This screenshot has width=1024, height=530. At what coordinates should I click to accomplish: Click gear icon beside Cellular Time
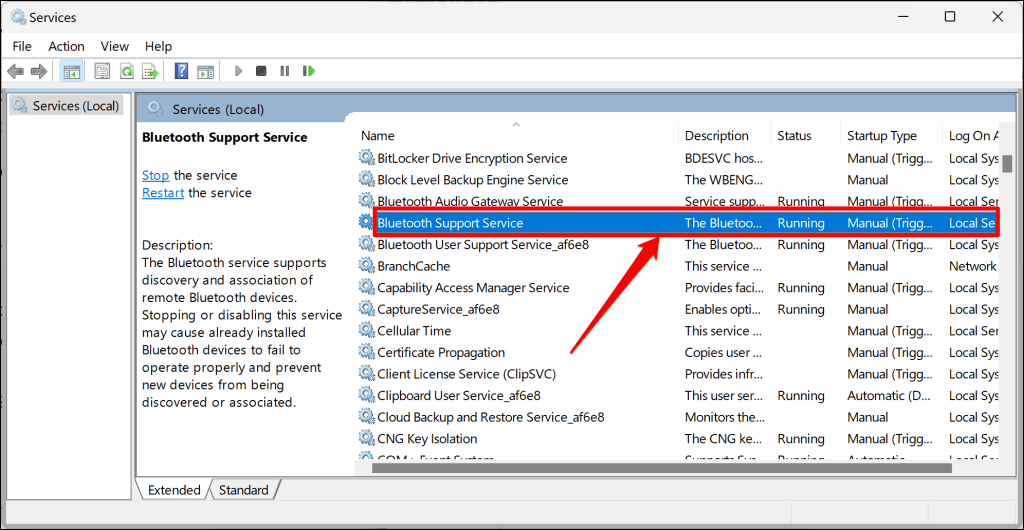tap(366, 330)
